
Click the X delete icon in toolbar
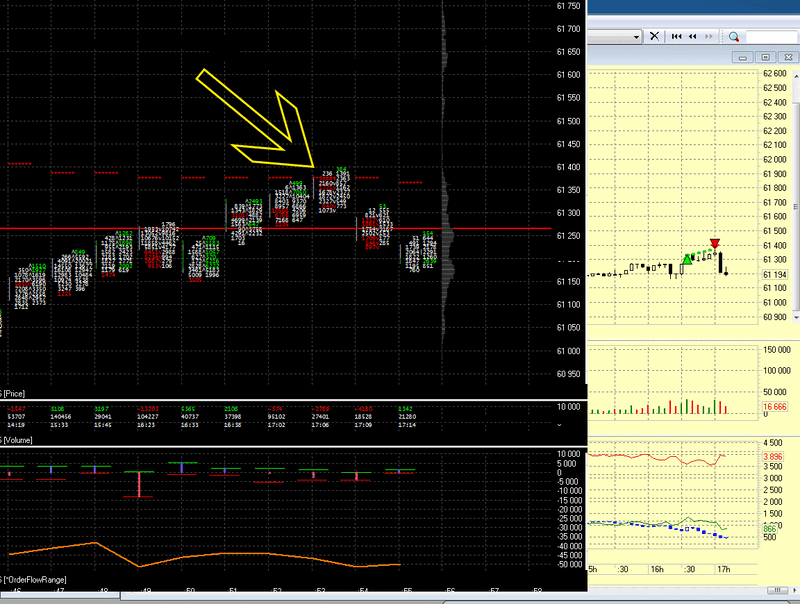[654, 36]
